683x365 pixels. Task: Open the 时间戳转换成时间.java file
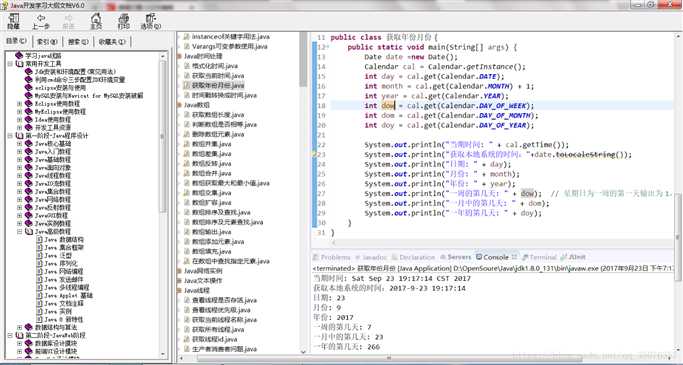click(224, 95)
